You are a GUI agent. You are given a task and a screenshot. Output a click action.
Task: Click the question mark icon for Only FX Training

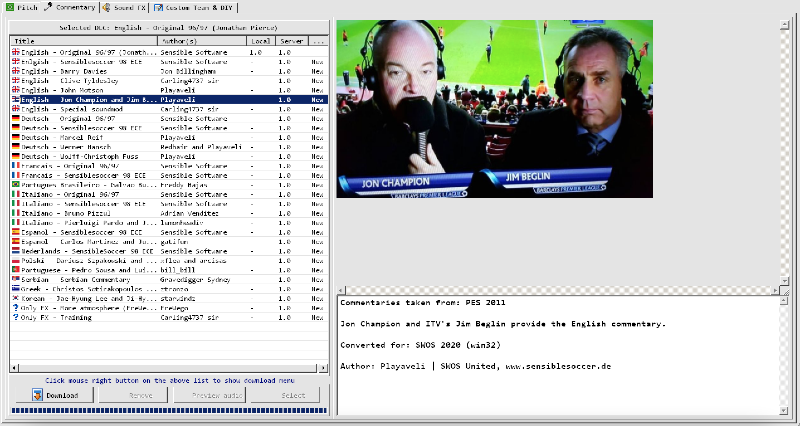(x=15, y=317)
